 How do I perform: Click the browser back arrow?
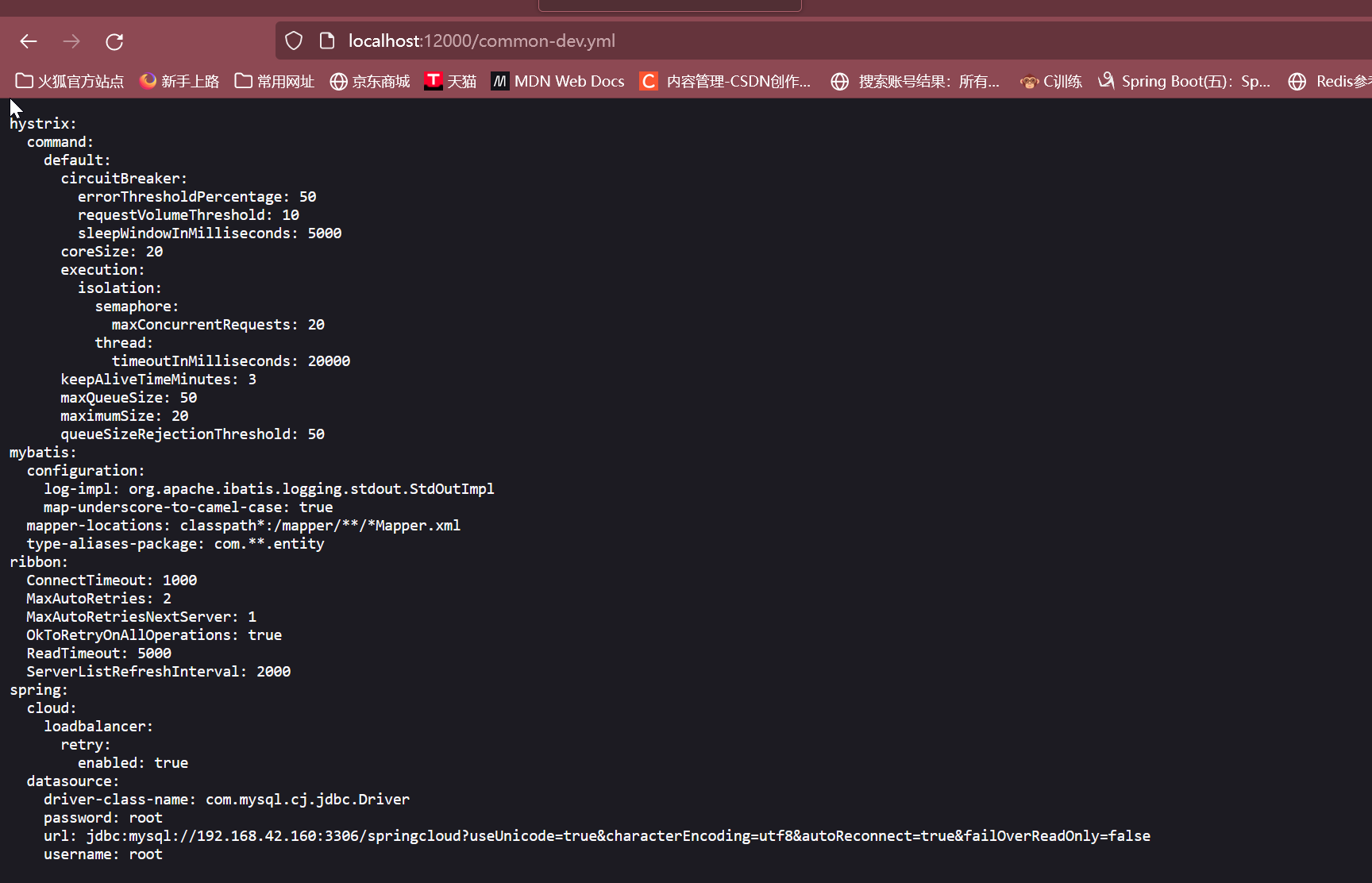29,41
